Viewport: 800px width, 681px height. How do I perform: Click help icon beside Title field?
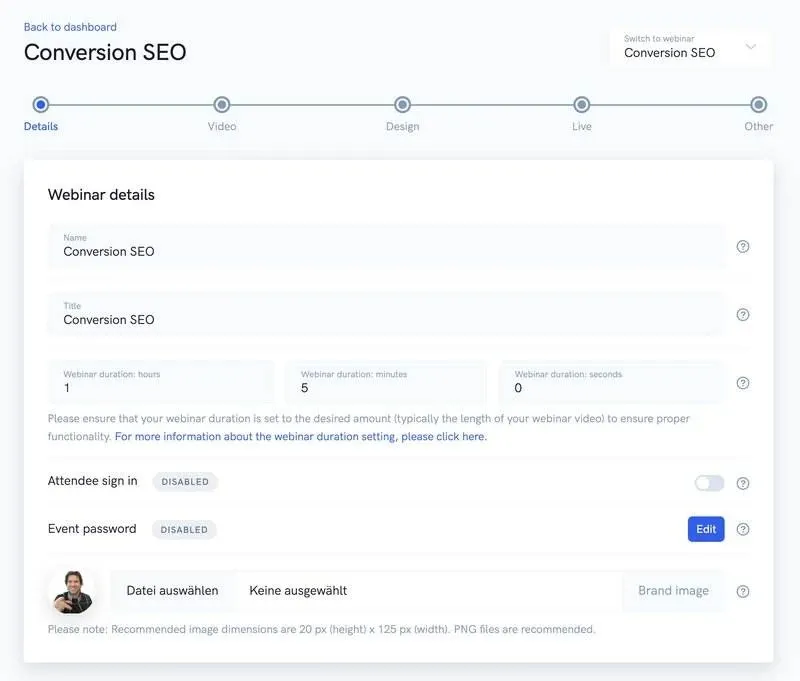(743, 315)
